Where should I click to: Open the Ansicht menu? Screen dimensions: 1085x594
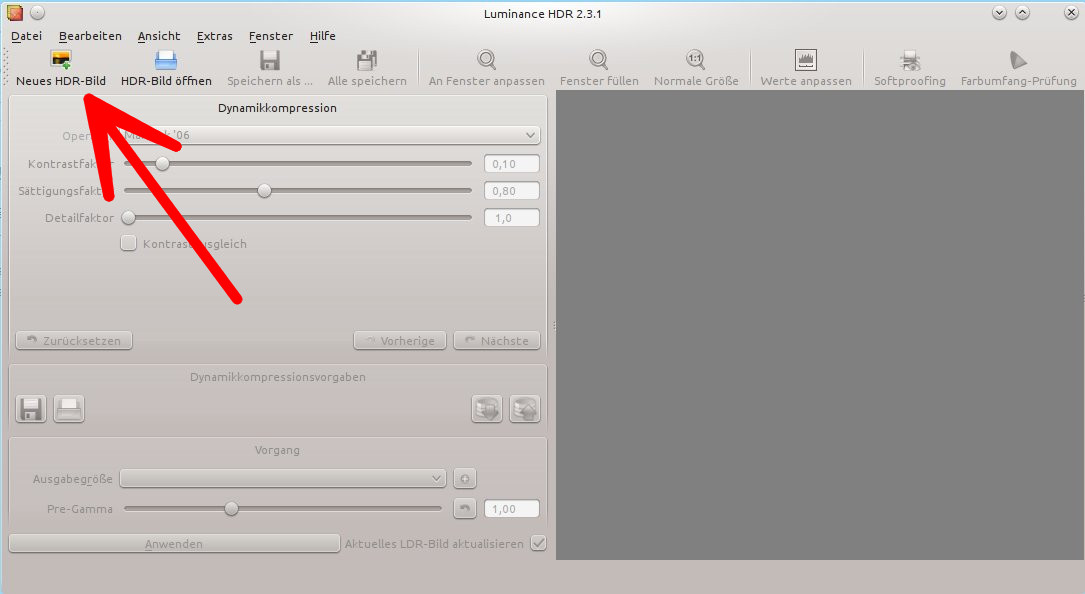click(x=158, y=36)
